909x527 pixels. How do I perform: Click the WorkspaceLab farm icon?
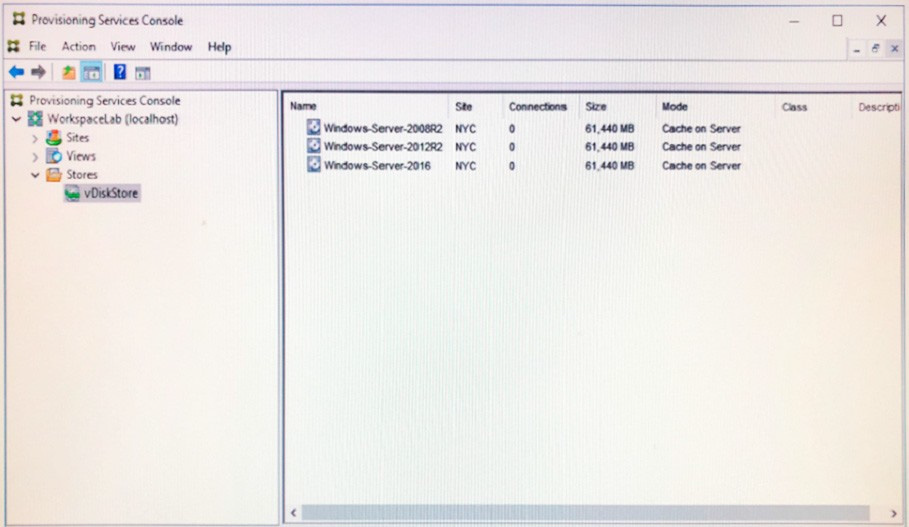pos(35,119)
